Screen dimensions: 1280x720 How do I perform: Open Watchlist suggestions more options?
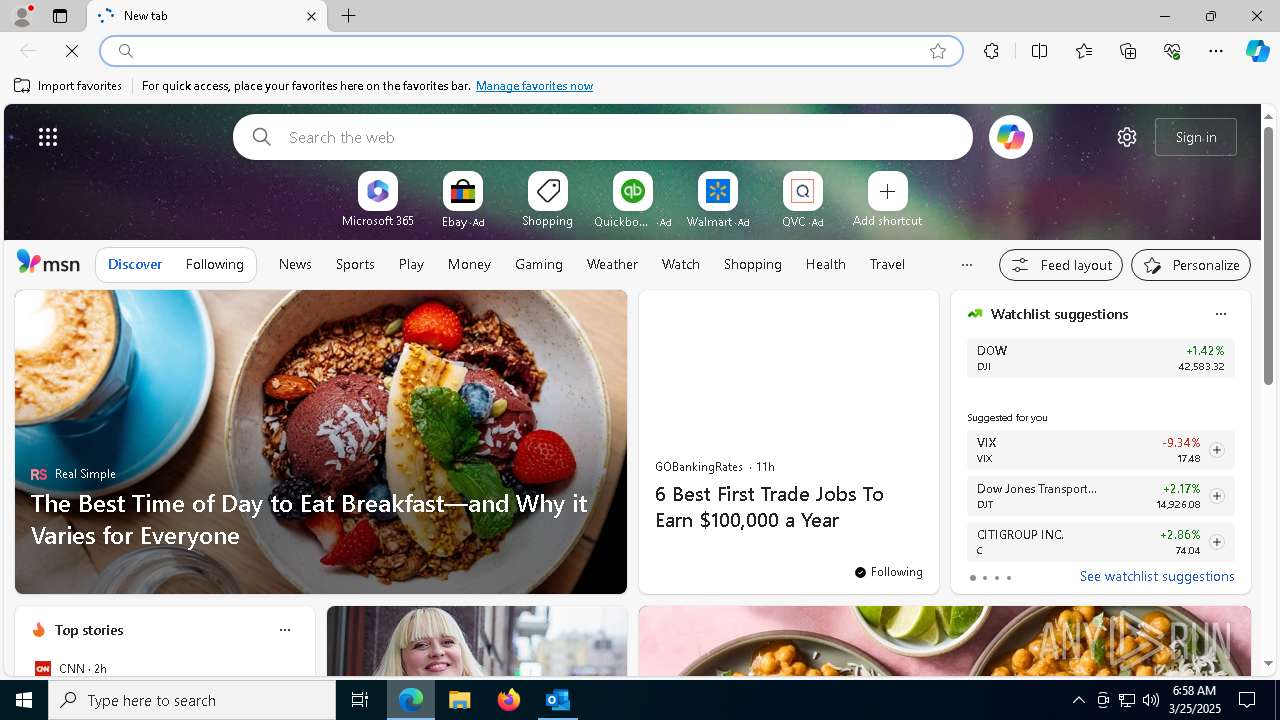click(1220, 314)
